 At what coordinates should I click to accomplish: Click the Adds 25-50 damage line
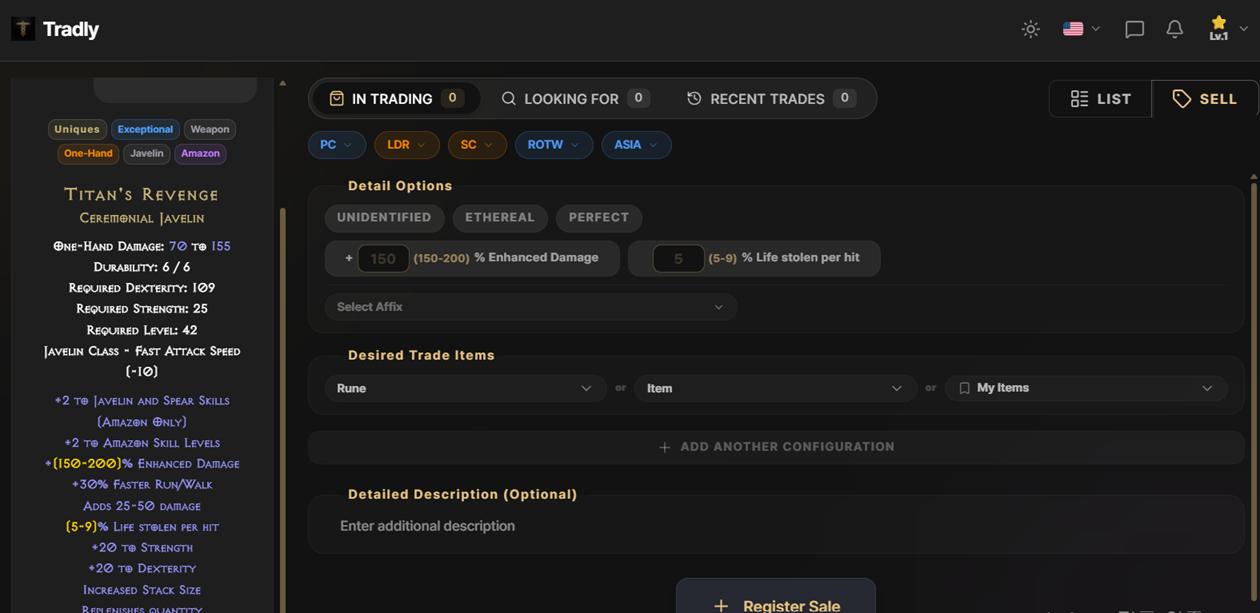pyautogui.click(x=142, y=506)
